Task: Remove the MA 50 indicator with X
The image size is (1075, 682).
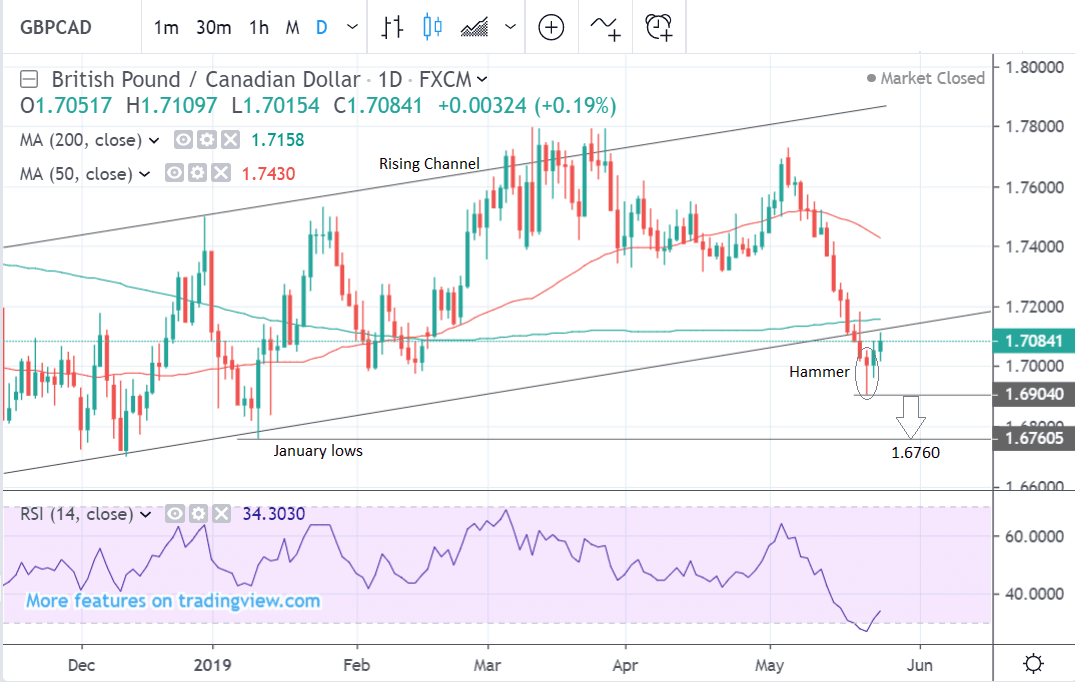Action: pyautogui.click(x=221, y=174)
